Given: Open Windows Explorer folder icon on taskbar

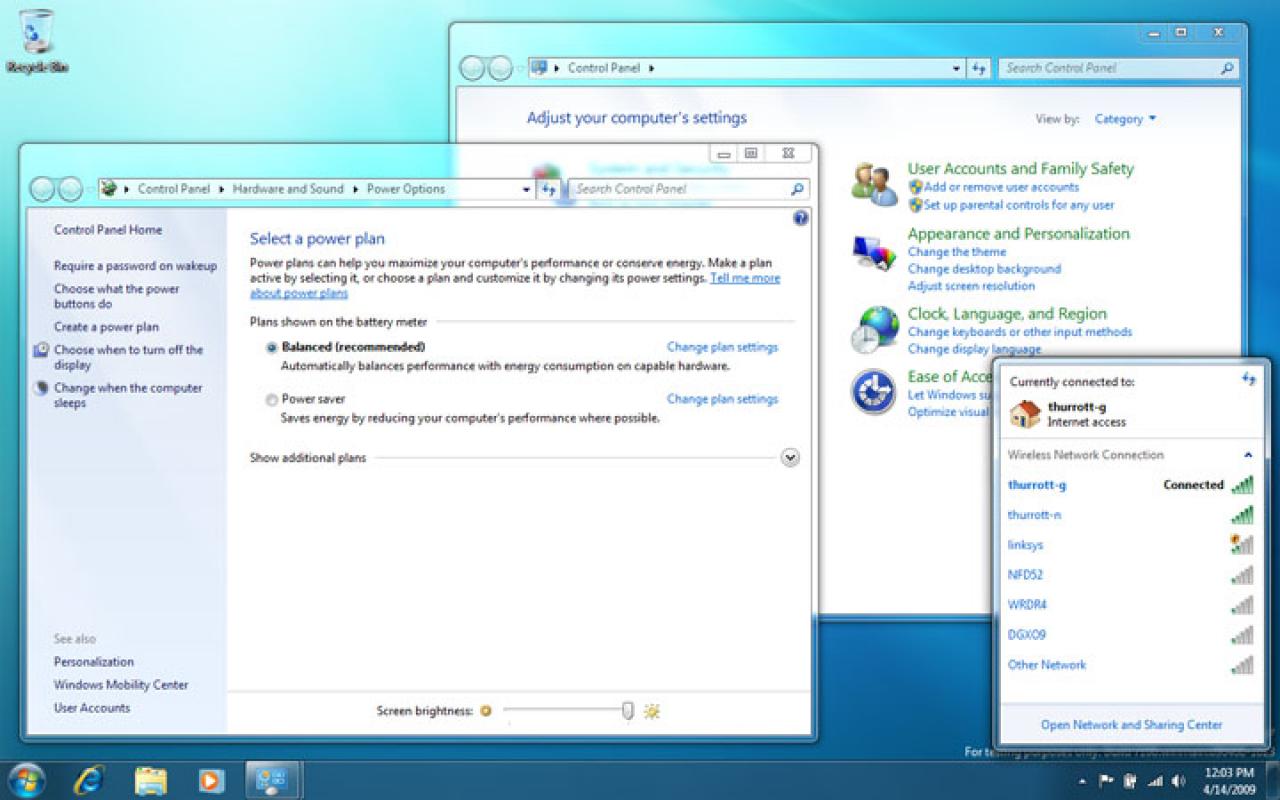Looking at the screenshot, I should tap(150, 780).
